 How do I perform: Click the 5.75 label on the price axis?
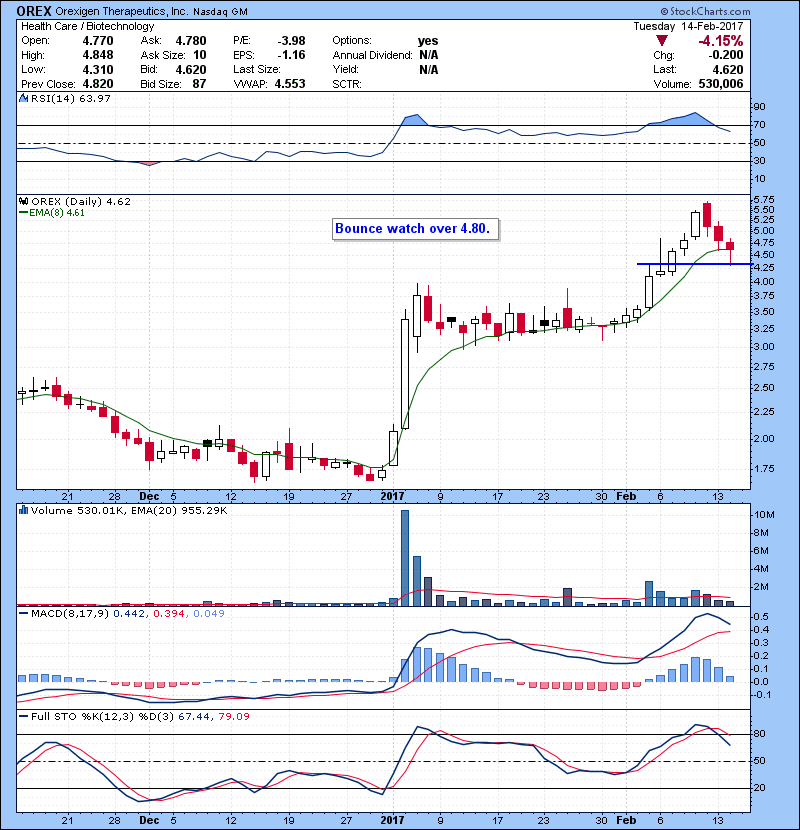coord(763,200)
